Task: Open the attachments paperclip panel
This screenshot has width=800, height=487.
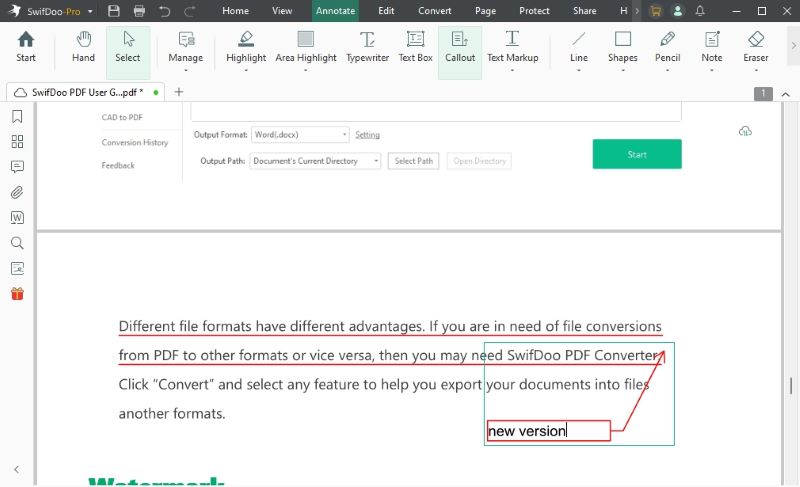Action: [x=17, y=192]
